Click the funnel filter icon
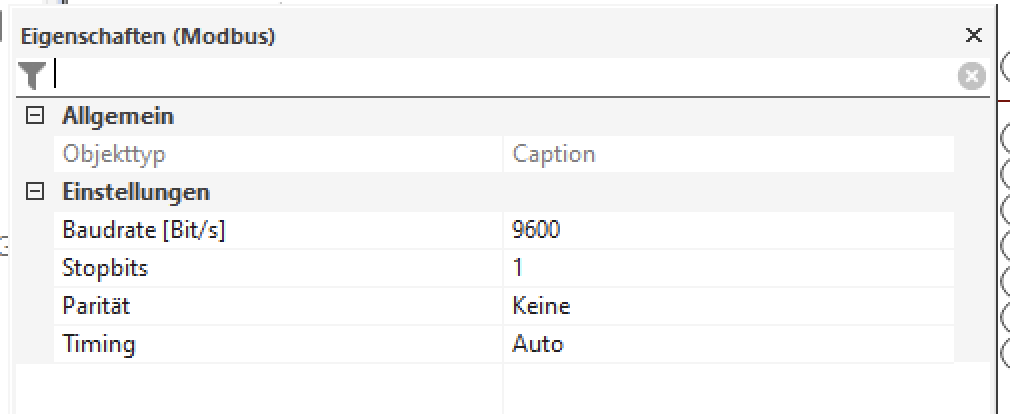The width and height of the screenshot is (1010, 414). pyautogui.click(x=32, y=74)
